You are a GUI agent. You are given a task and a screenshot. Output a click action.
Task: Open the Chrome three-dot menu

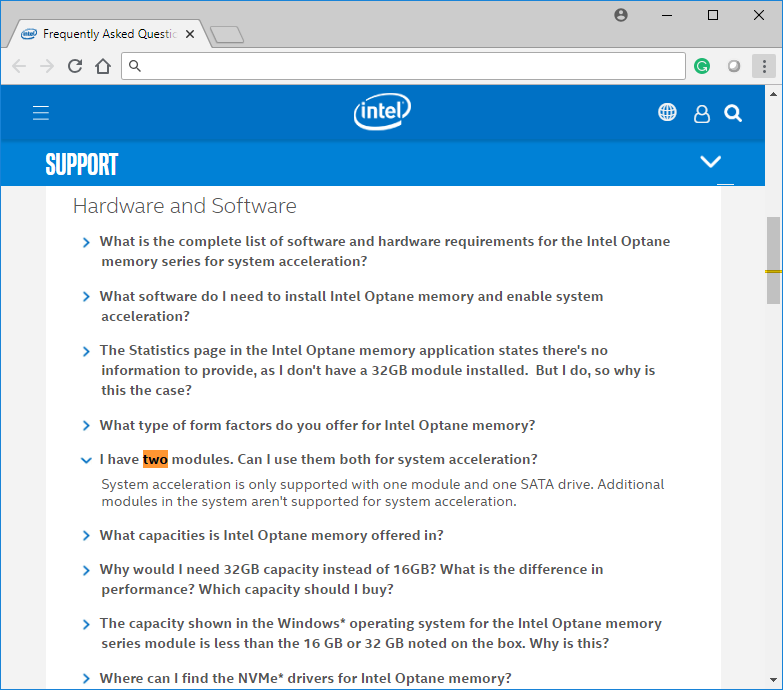(764, 66)
